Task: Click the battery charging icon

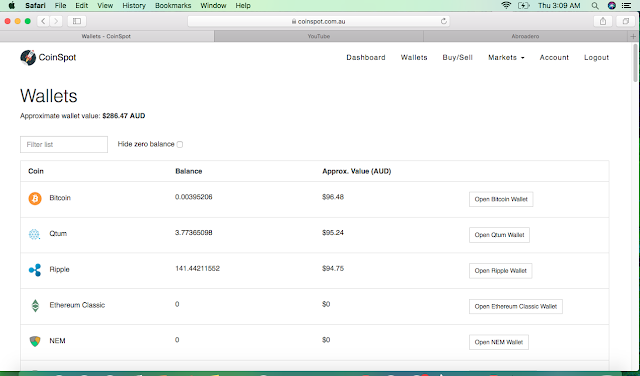Action: tap(523, 6)
